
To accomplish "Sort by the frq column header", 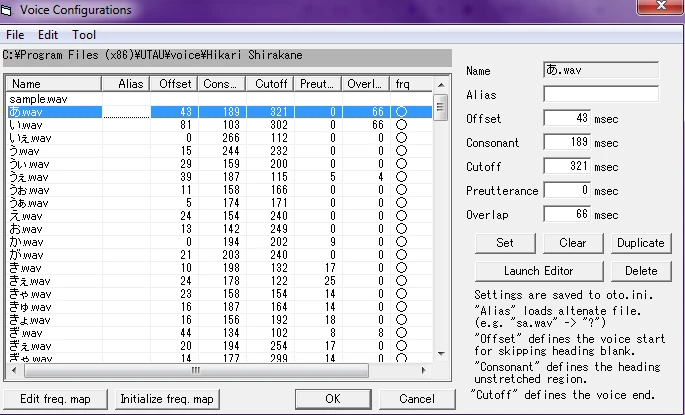I will point(411,83).
